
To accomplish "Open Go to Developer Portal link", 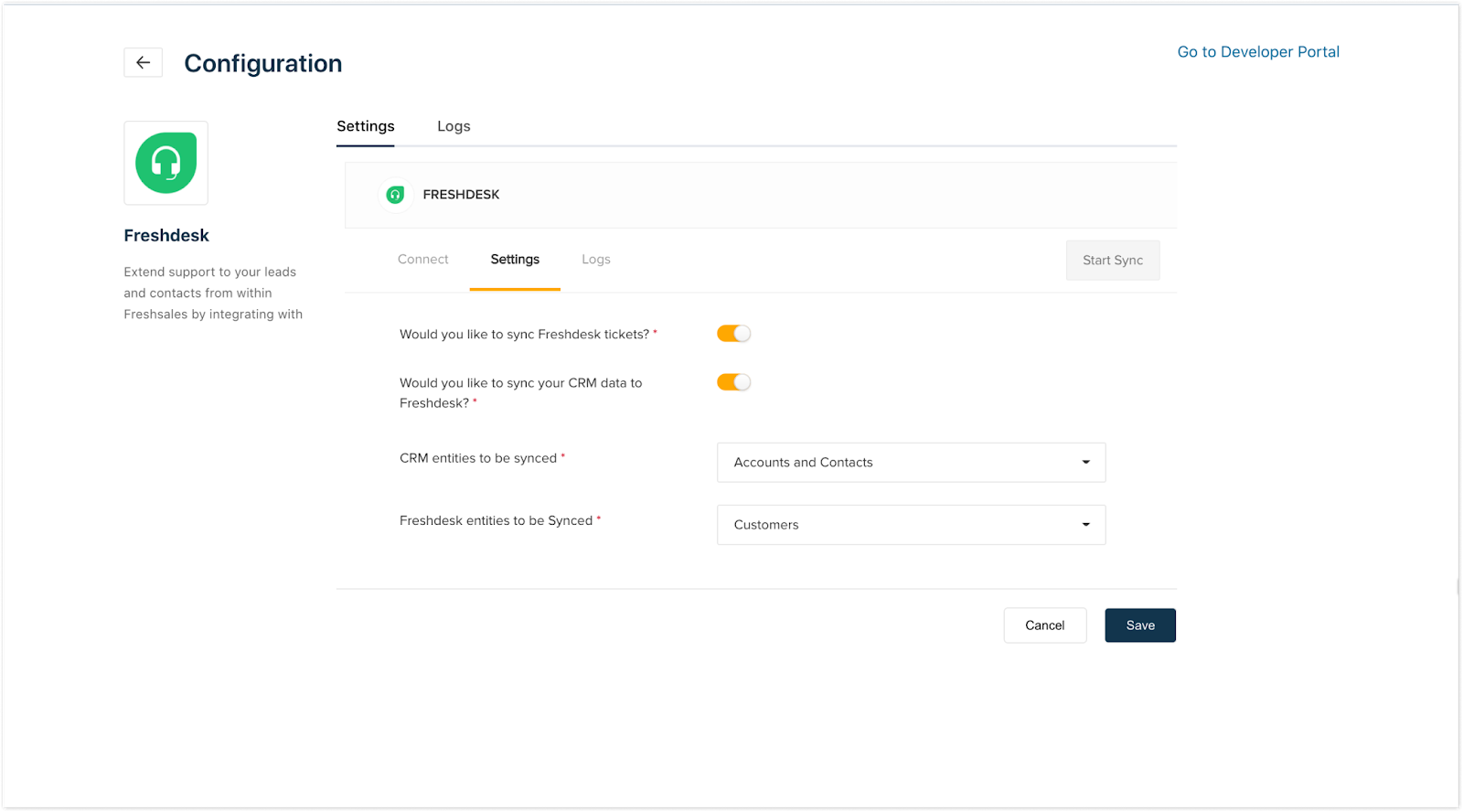I will click(1258, 52).
